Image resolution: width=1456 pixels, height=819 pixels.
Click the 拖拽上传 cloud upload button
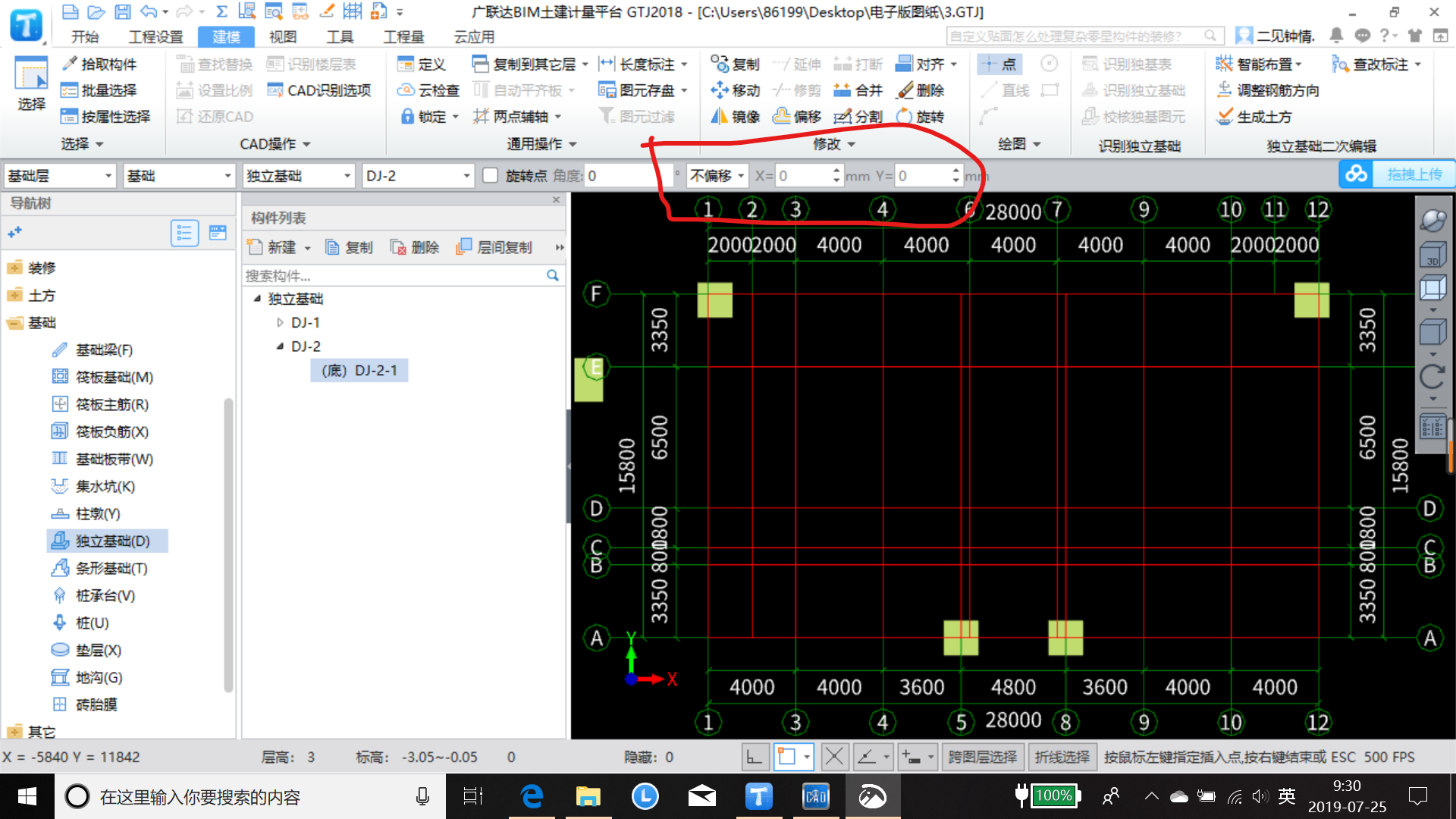click(x=1397, y=174)
